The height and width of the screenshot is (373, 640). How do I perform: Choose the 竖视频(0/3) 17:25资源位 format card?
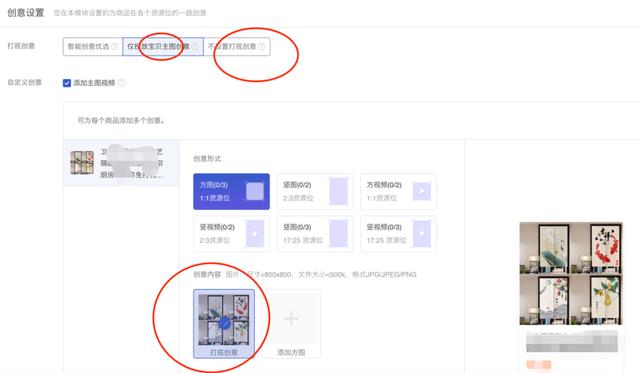tap(398, 234)
